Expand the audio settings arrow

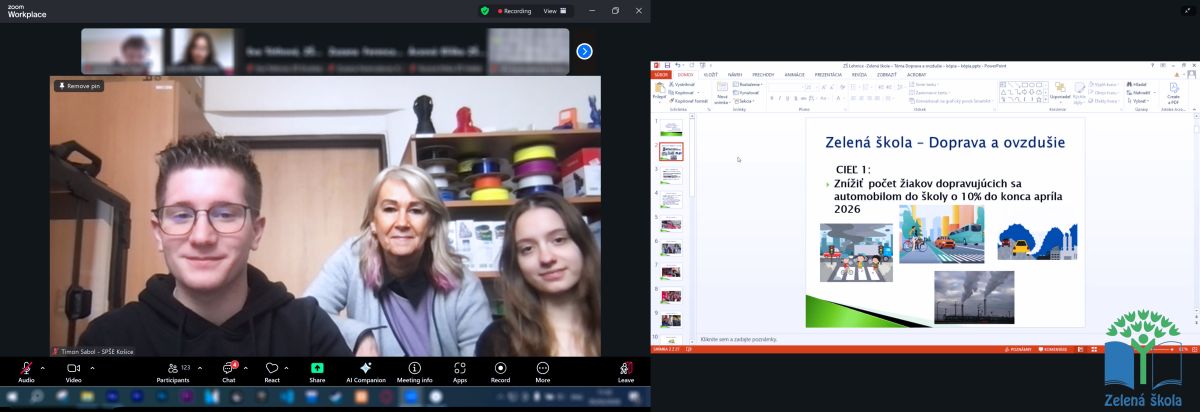[x=42, y=368]
